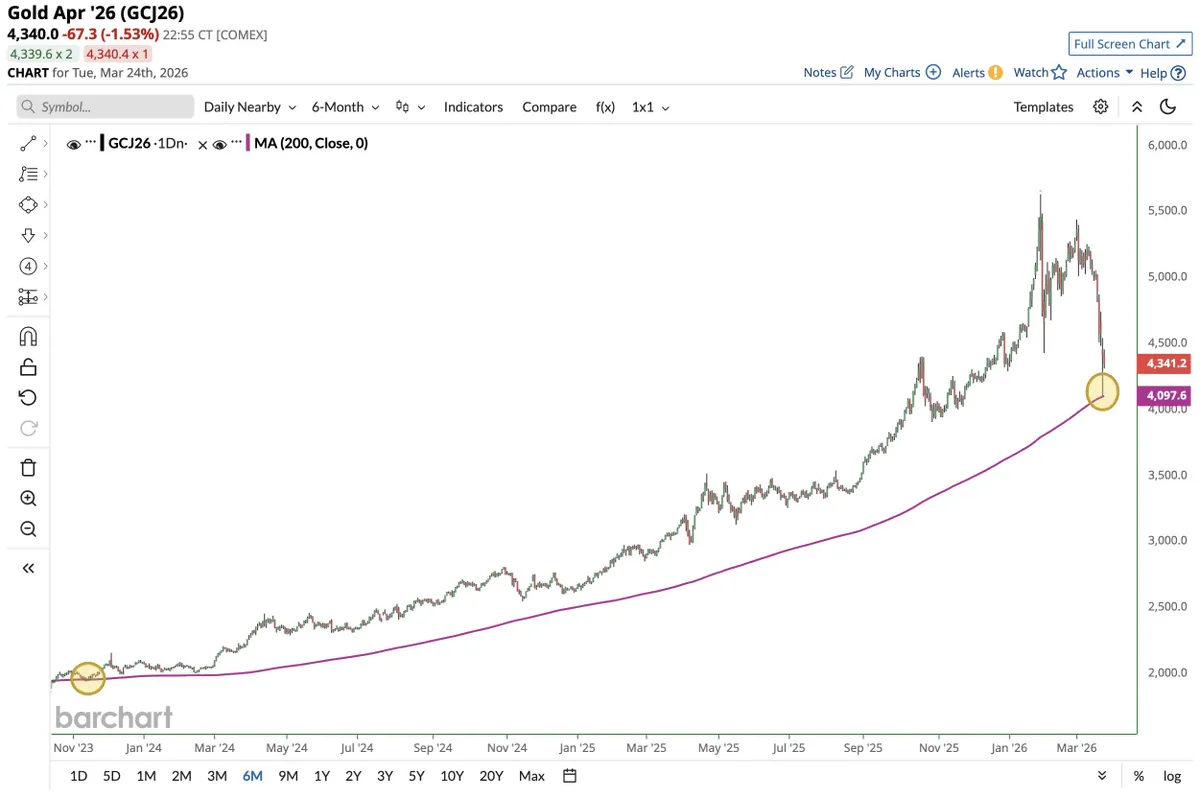The image size is (1200, 798).
Task: Expand the 6-Month period dropdown
Action: point(345,107)
